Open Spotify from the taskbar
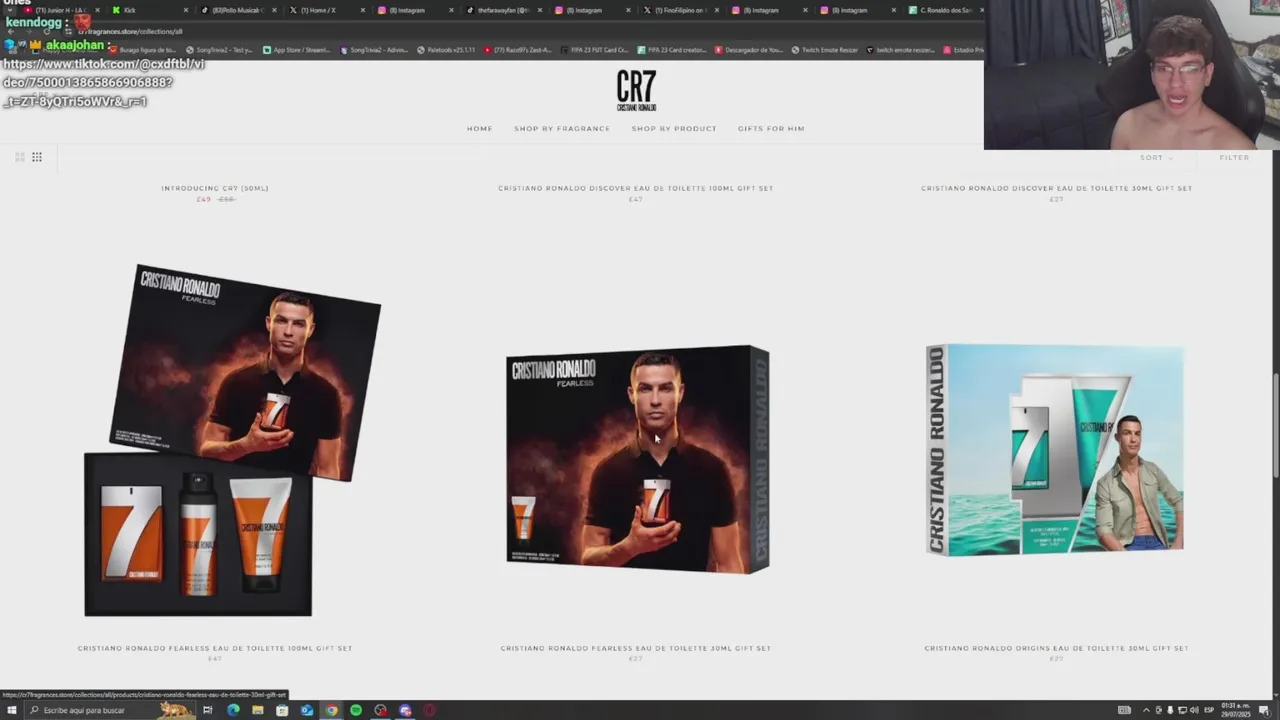 pos(355,710)
